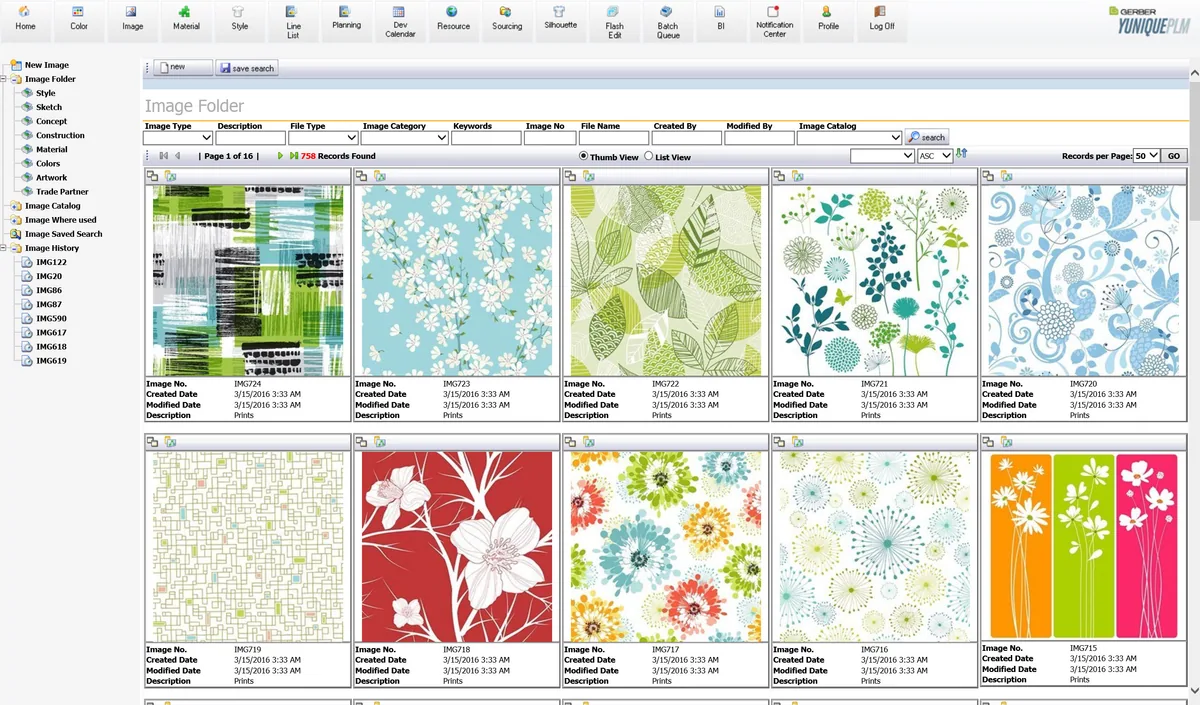Click the search button
This screenshot has width=1200, height=705.
coord(927,137)
